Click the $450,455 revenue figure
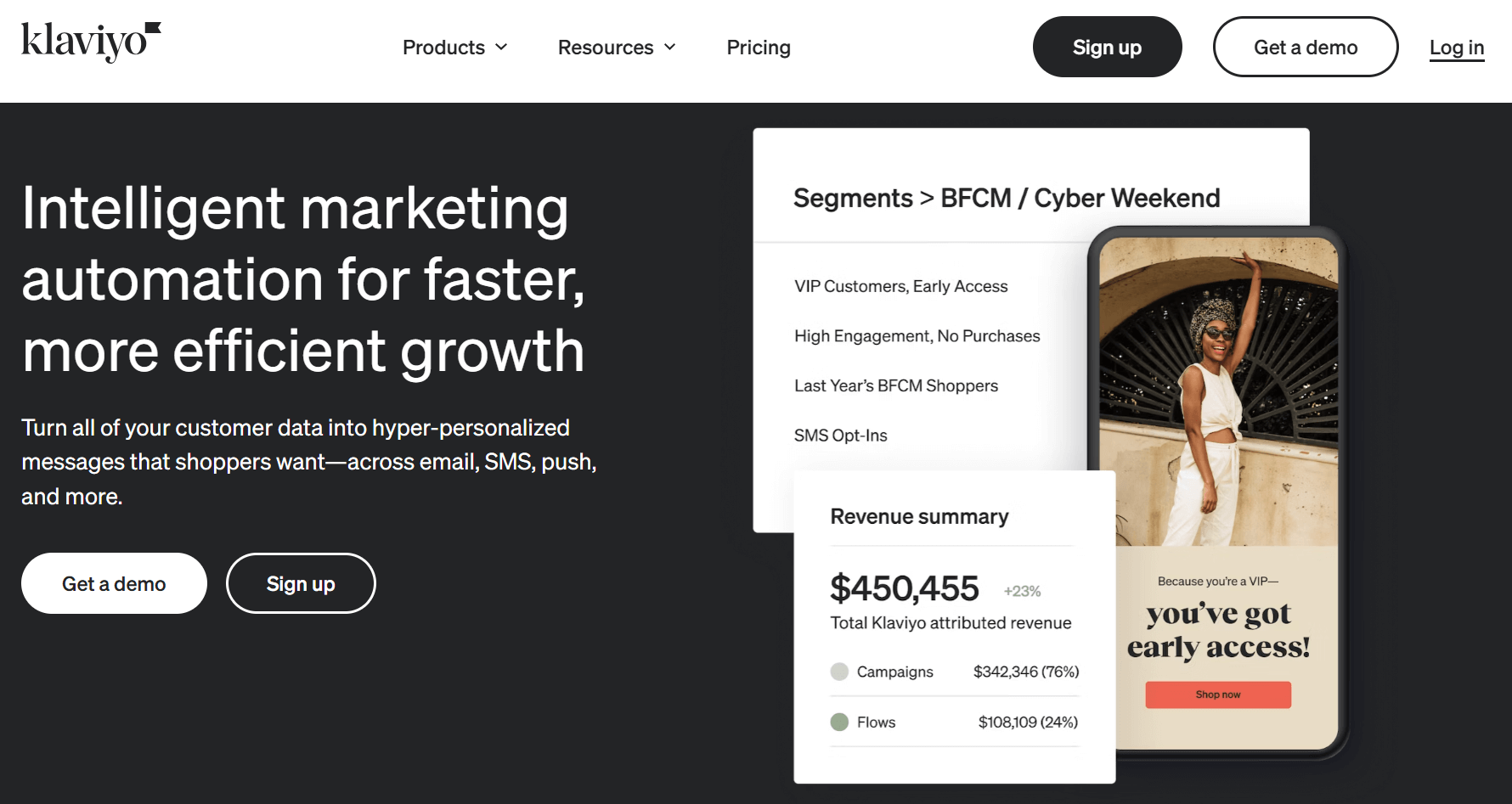The height and width of the screenshot is (804, 1512). click(x=905, y=588)
